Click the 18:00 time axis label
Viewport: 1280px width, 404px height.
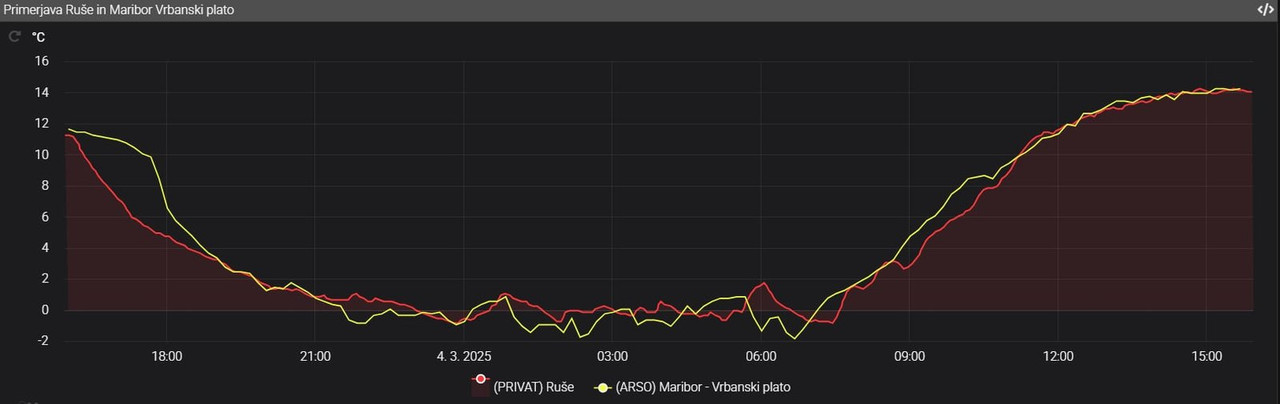pos(166,356)
